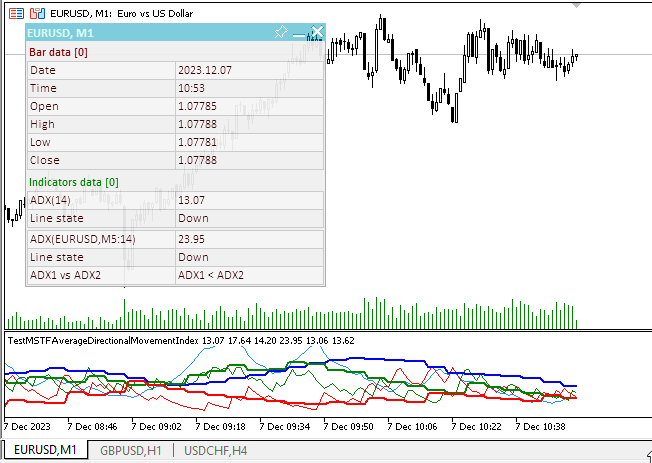
Task: Close the EURUSD, M1 info panel
Action: pos(317,32)
